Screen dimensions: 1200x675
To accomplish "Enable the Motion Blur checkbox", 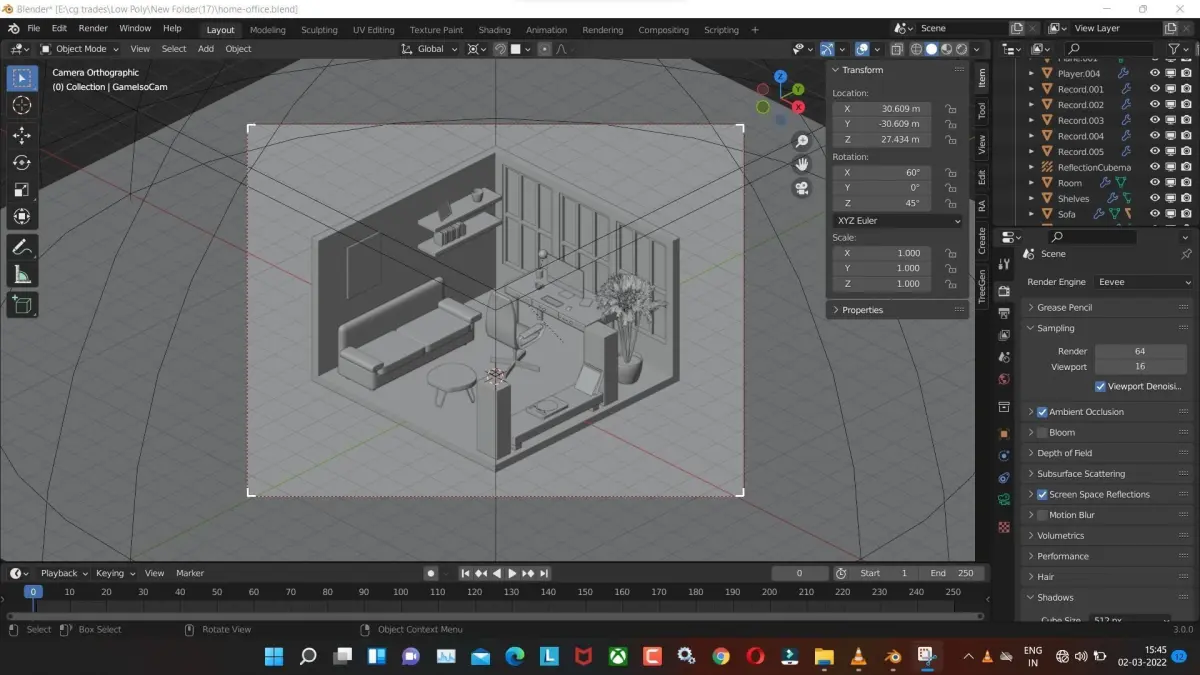I will coord(1042,515).
